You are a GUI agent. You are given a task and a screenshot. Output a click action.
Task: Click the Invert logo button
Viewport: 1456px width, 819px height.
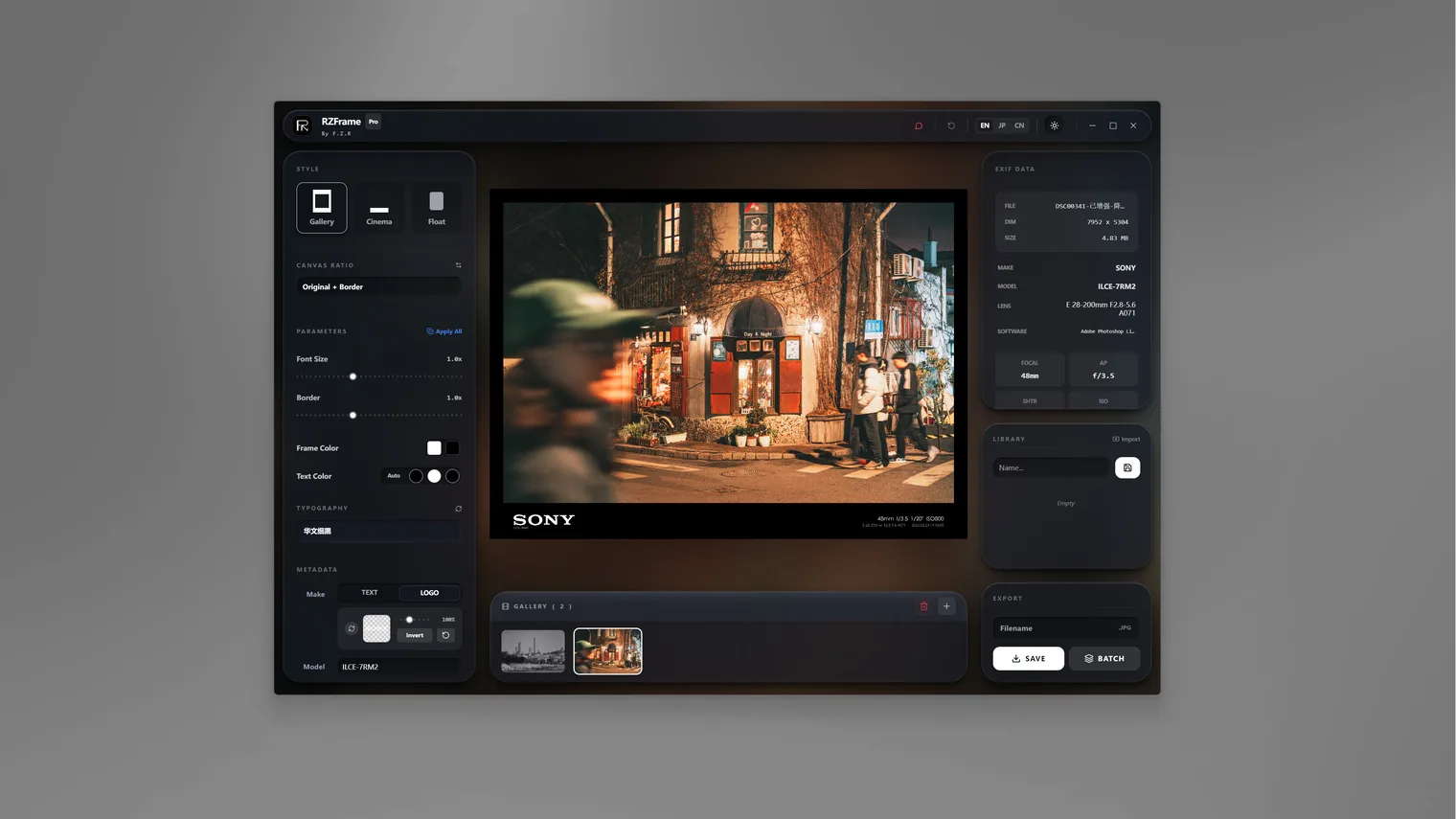[x=415, y=635]
